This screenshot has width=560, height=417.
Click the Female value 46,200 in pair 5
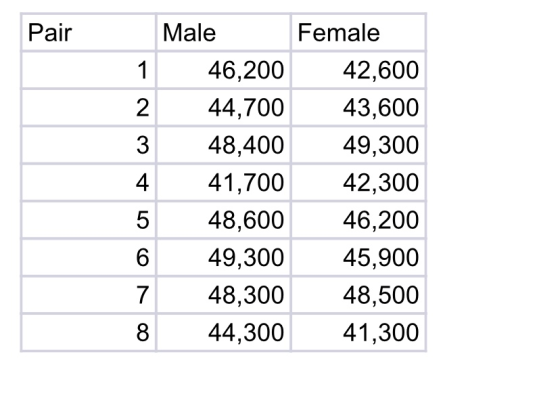point(359,220)
